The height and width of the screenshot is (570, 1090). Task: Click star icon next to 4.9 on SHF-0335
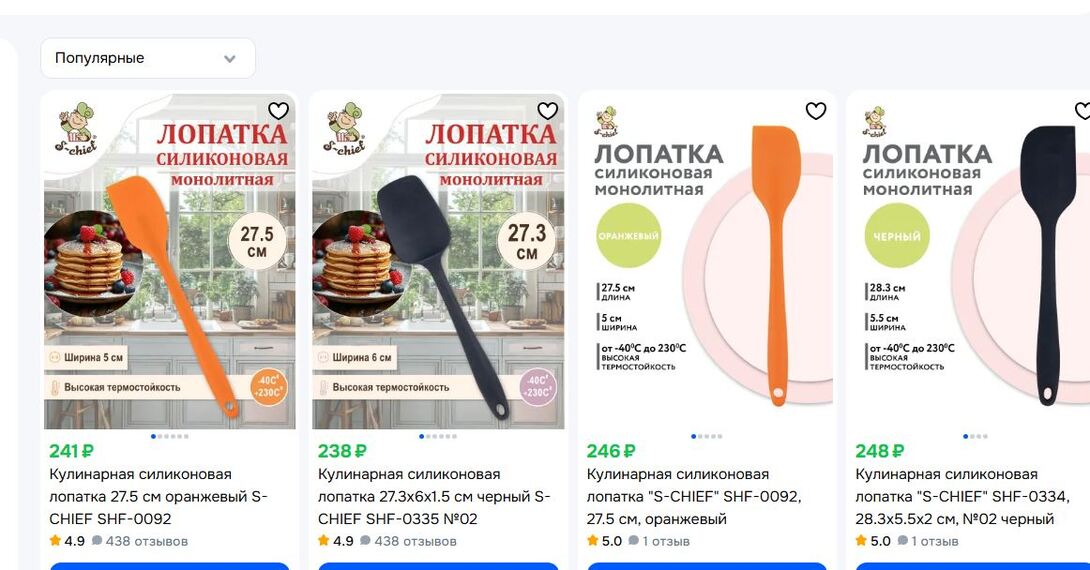pos(323,540)
